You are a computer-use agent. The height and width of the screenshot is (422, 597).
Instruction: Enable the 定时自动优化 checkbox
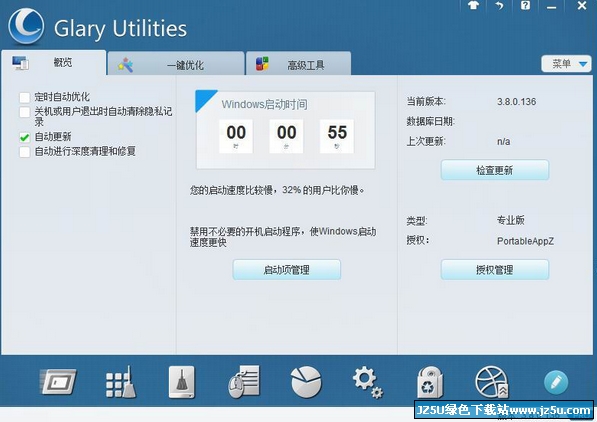25,98
